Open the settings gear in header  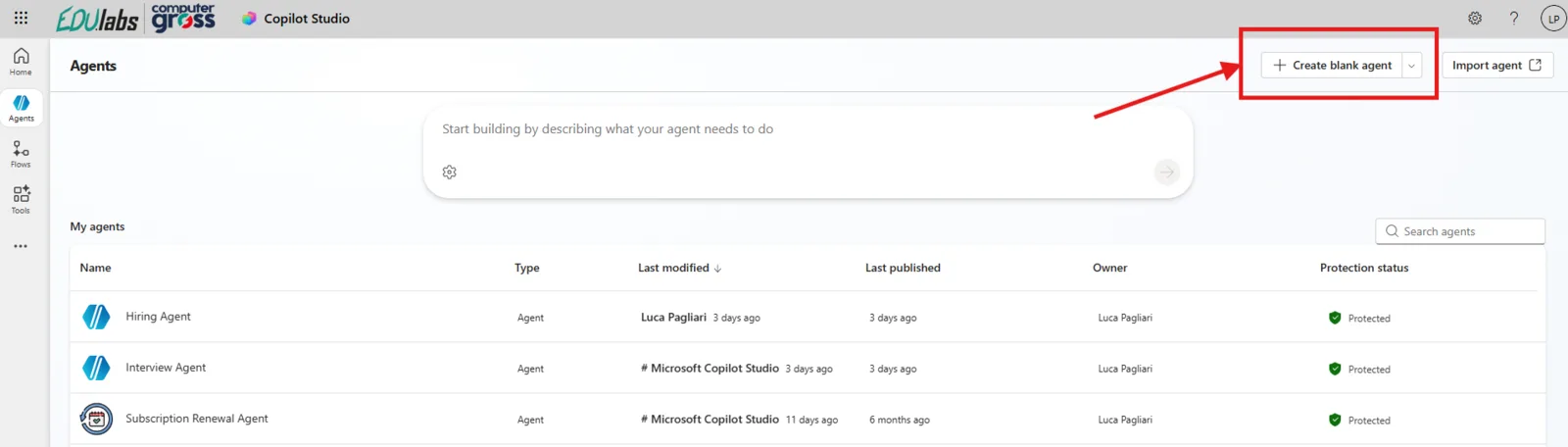[x=1474, y=19]
